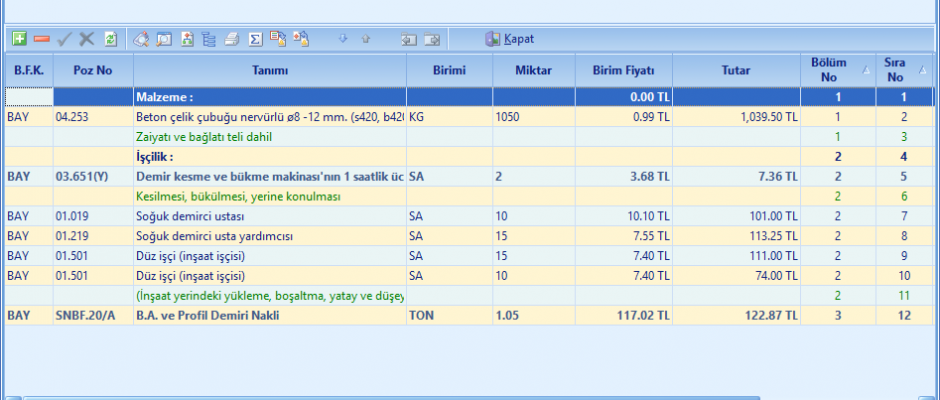Click the red minus delete-row icon
Screen dimensions: 940x400
pyautogui.click(x=41, y=39)
